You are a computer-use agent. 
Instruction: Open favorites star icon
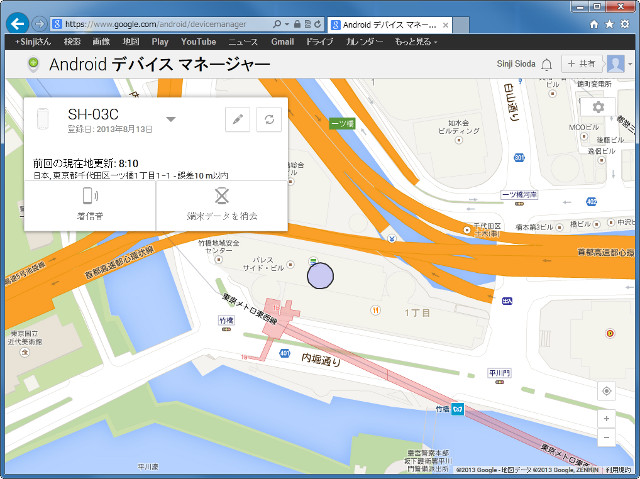pos(609,24)
